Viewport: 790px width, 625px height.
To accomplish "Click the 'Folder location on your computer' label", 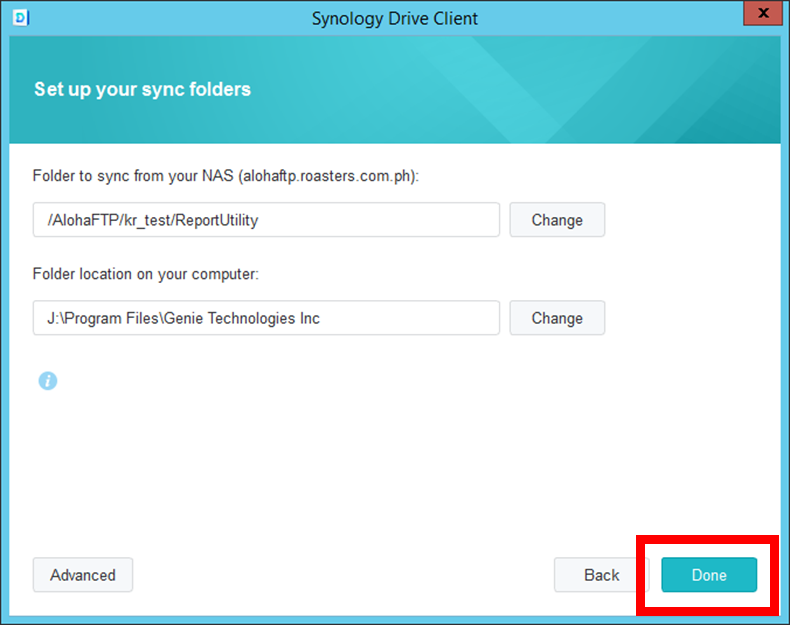I will 146,274.
